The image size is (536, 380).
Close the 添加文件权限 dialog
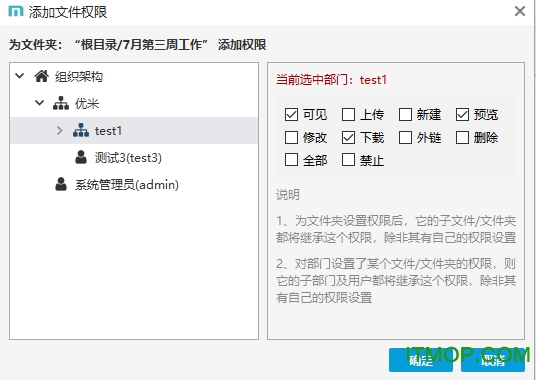(520, 11)
